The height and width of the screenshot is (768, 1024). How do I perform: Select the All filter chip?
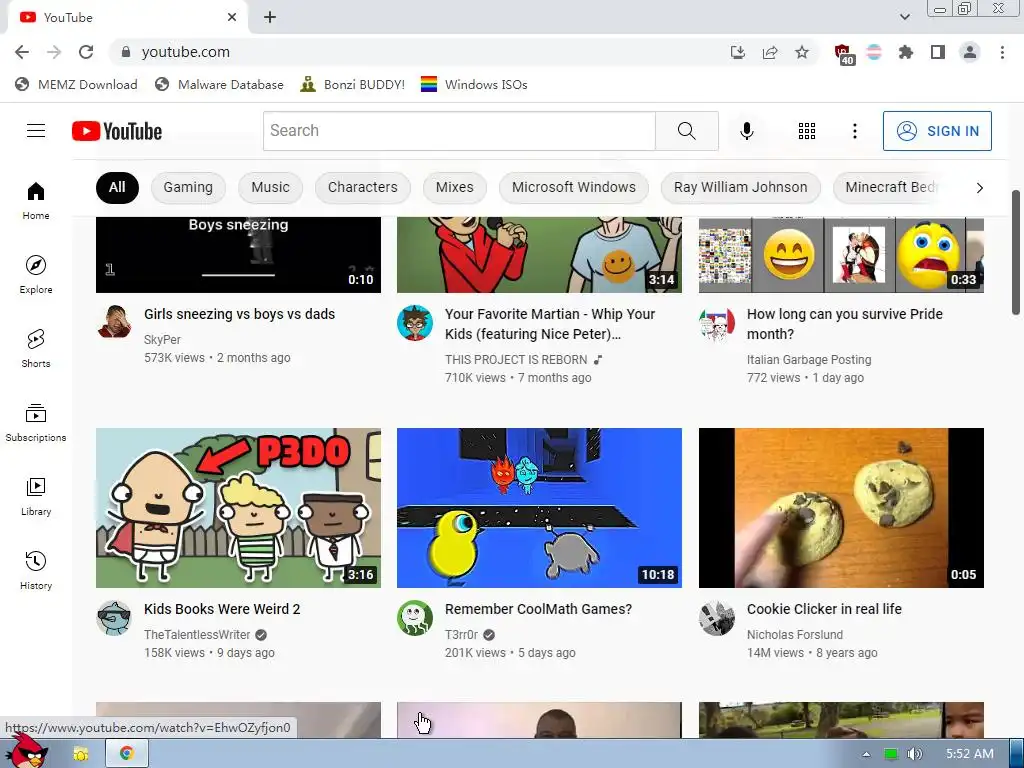coord(117,188)
